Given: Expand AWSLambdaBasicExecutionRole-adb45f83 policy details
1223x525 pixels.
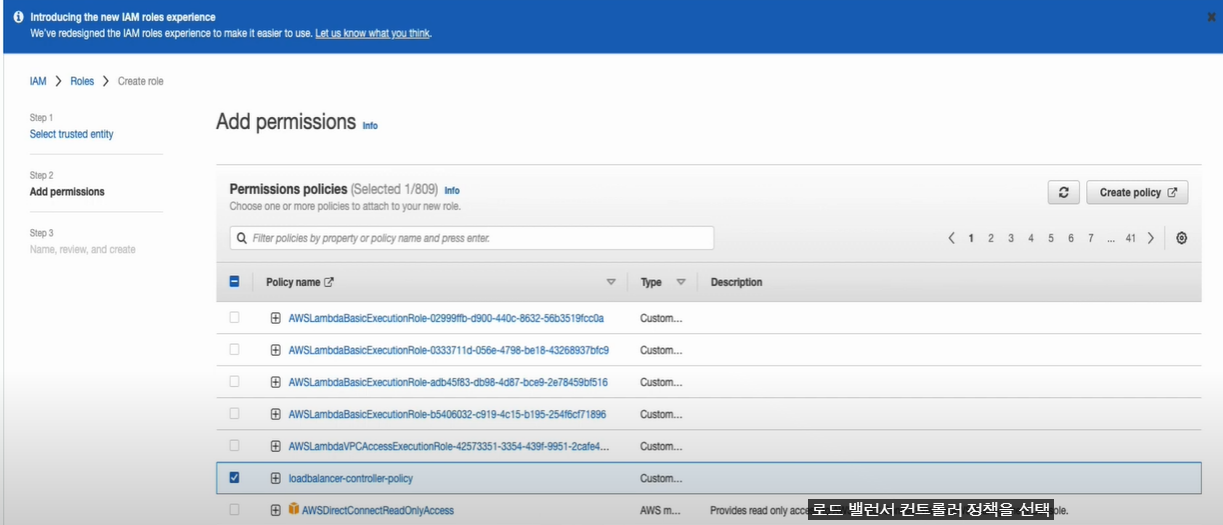Looking at the screenshot, I should click(x=276, y=382).
